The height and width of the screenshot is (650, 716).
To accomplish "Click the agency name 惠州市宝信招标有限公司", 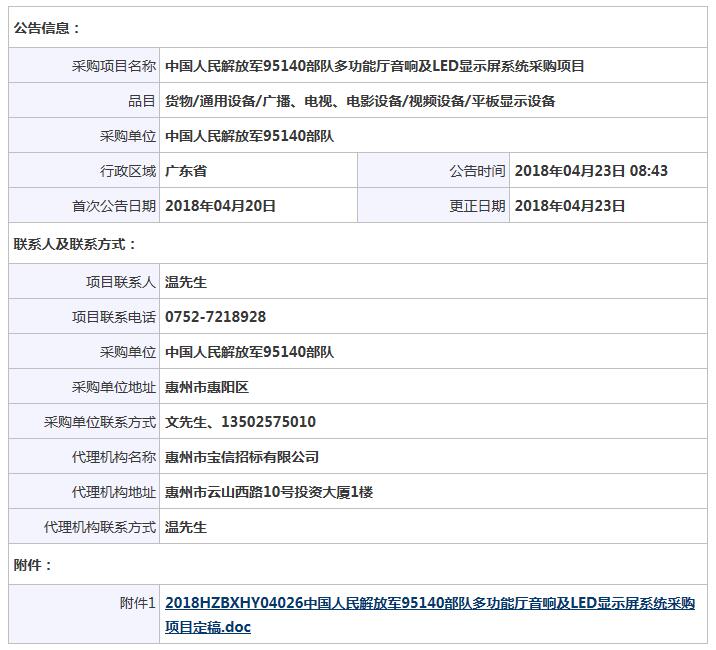I will pyautogui.click(x=242, y=457).
